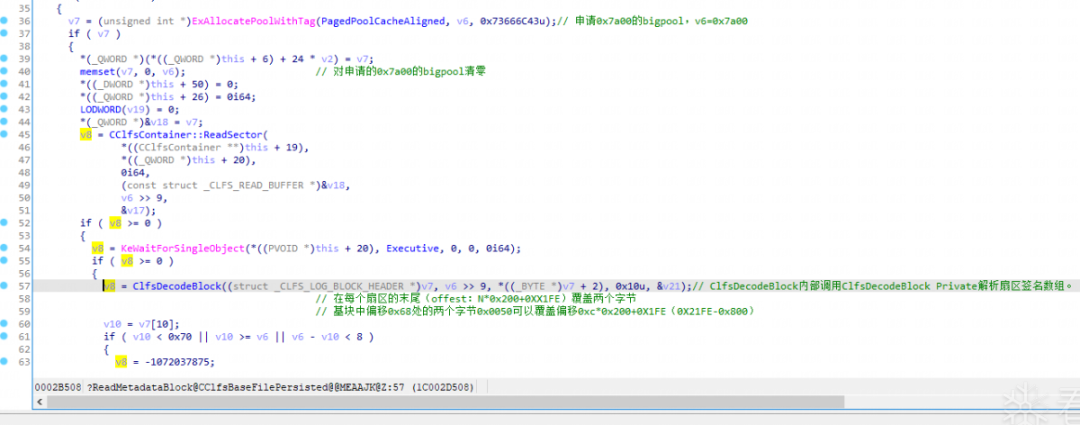Toggle breakpoint dot on line 63
This screenshot has height=425, width=1080.
pos(6,362)
